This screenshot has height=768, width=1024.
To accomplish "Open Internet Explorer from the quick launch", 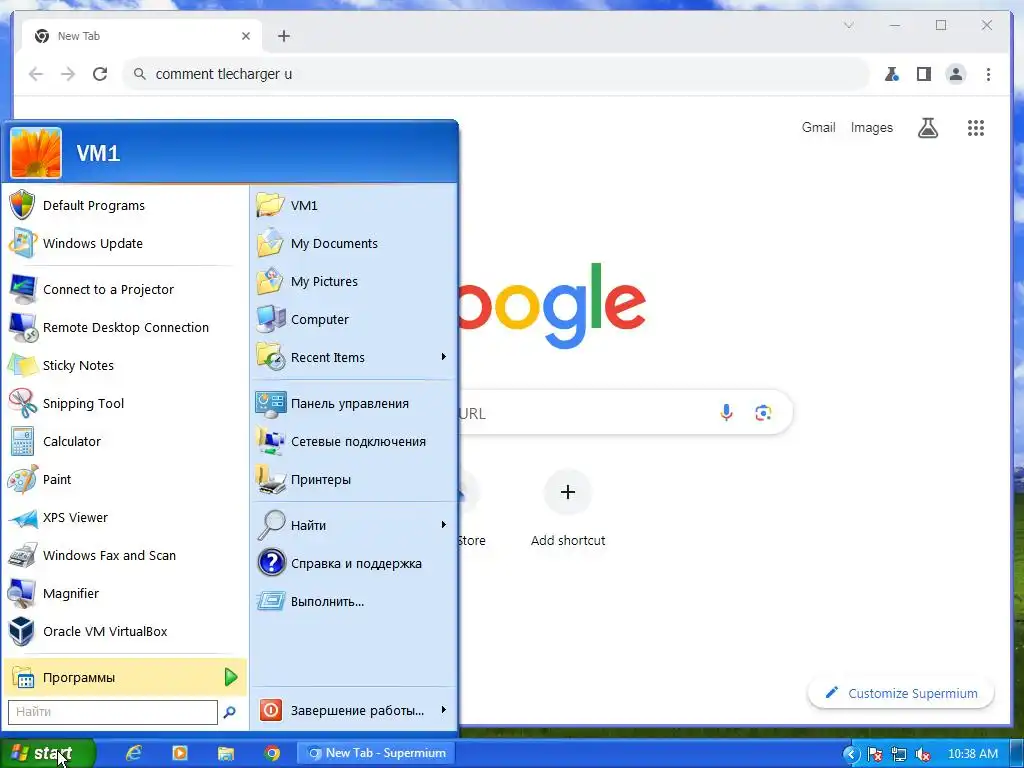I will point(134,753).
